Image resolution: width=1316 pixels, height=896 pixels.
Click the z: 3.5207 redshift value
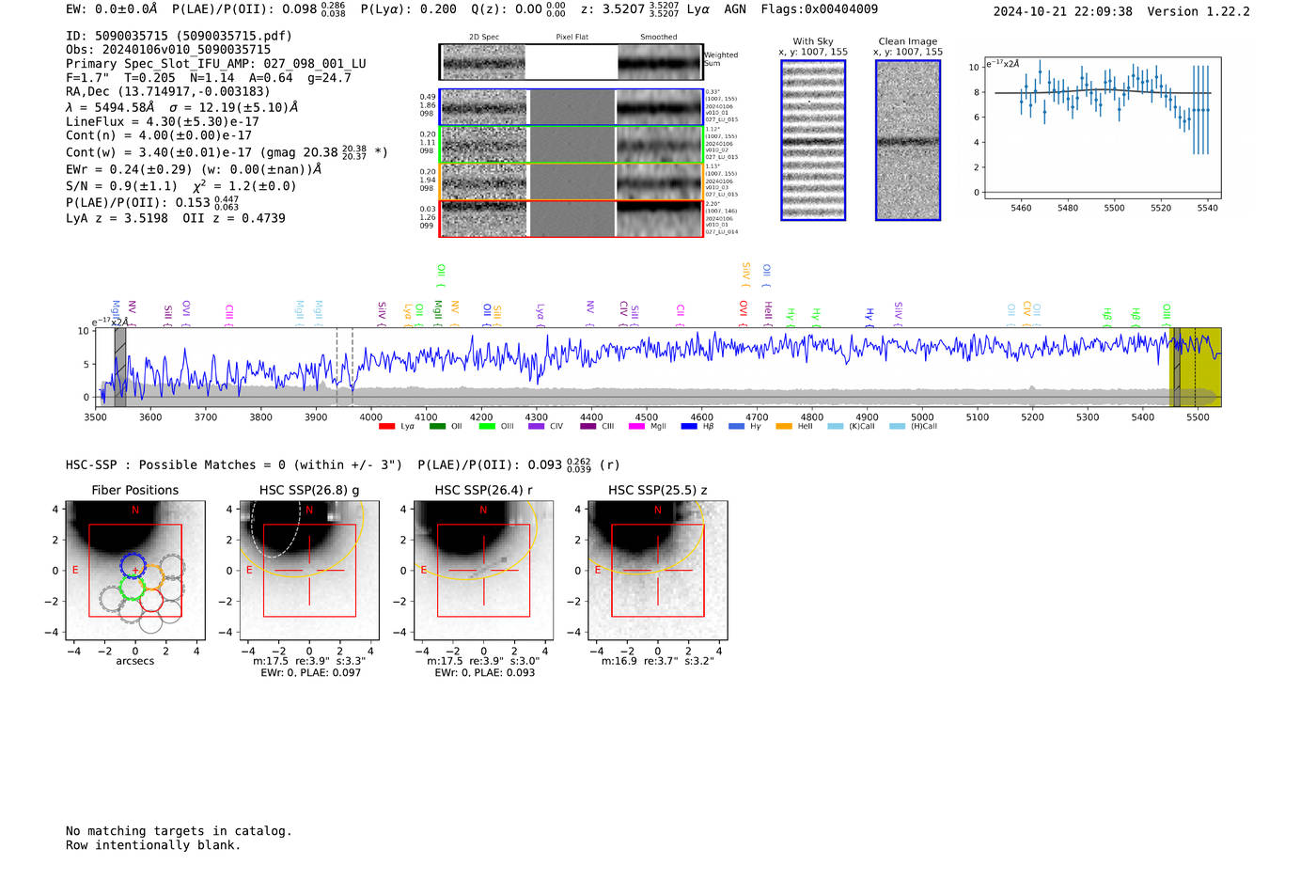[x=629, y=9]
